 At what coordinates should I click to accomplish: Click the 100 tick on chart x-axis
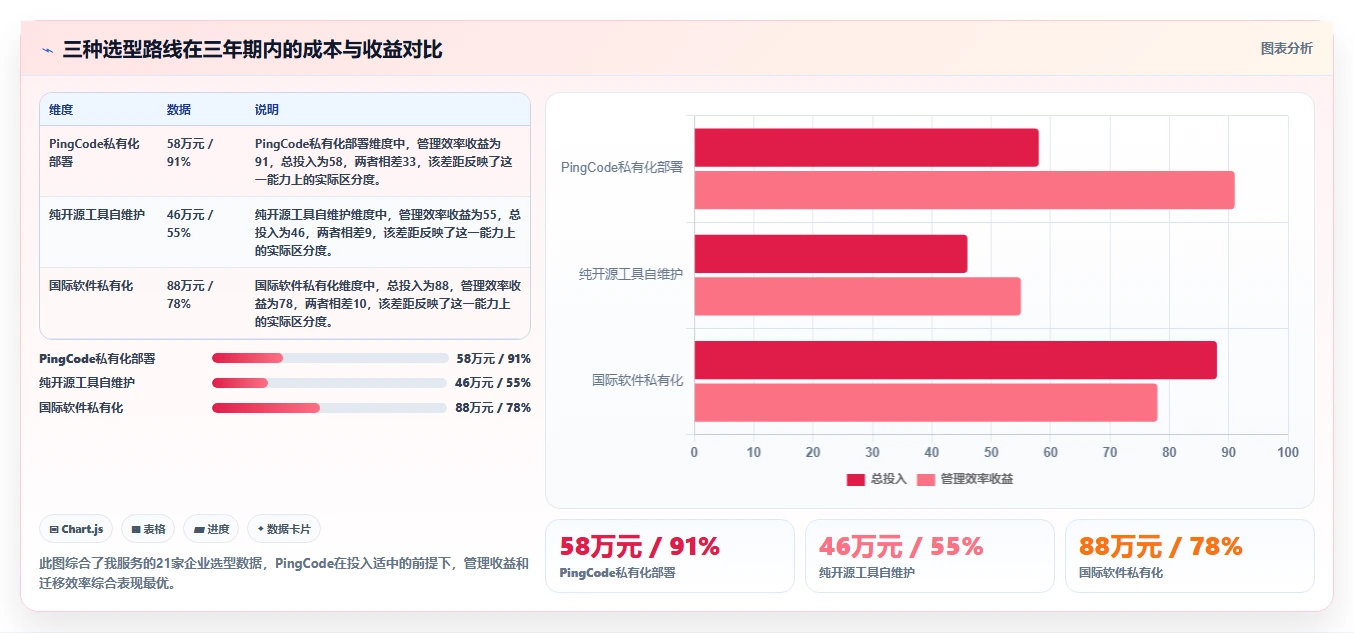pos(1288,453)
